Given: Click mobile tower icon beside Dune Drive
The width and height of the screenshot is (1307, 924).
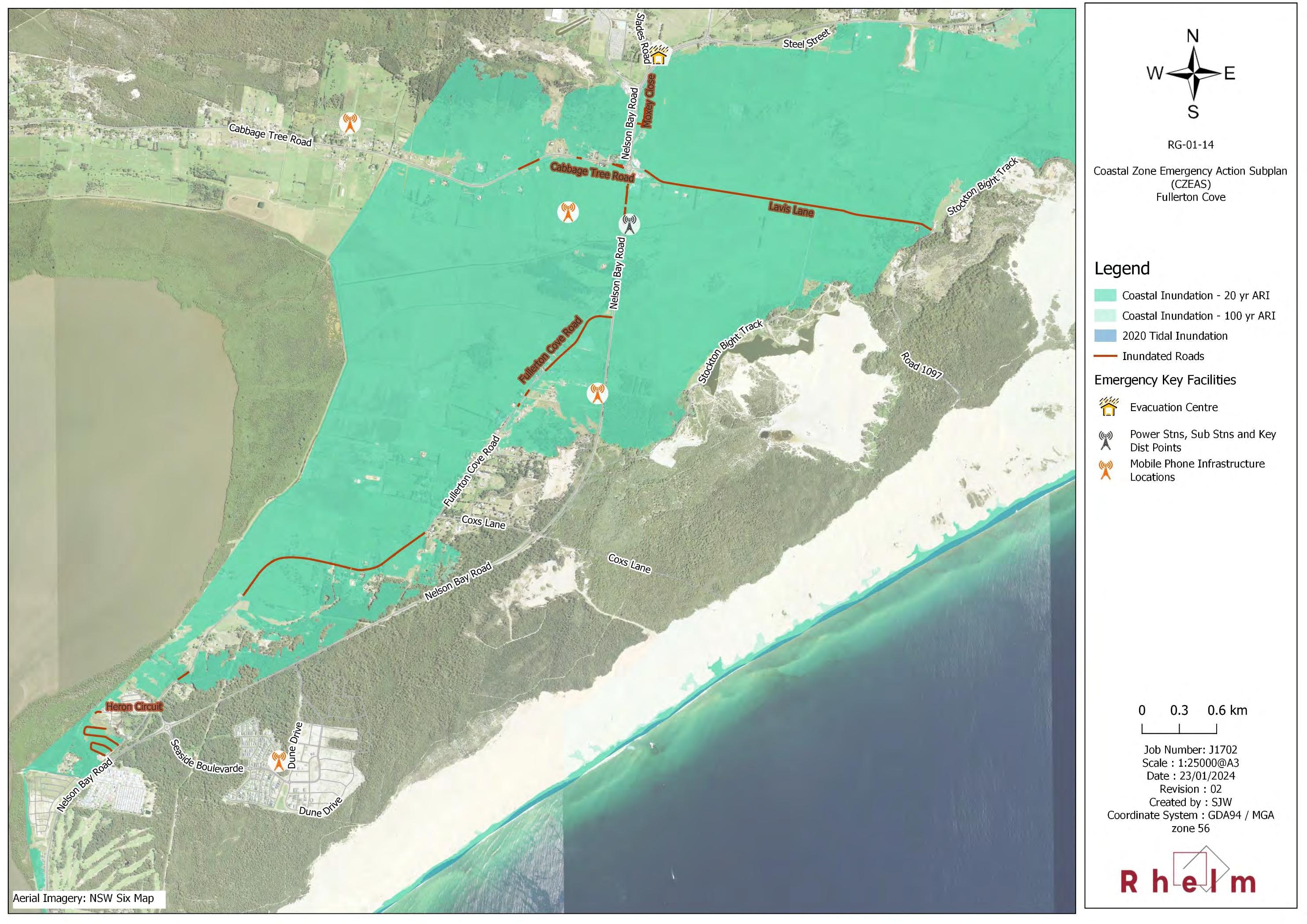Looking at the screenshot, I should tap(278, 761).
